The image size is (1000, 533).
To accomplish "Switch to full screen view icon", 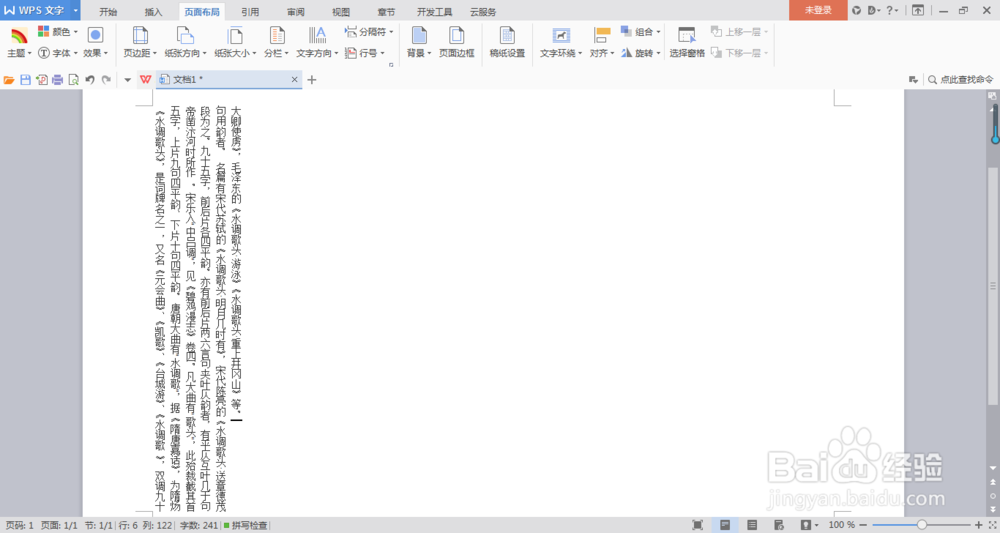I will (x=697, y=525).
